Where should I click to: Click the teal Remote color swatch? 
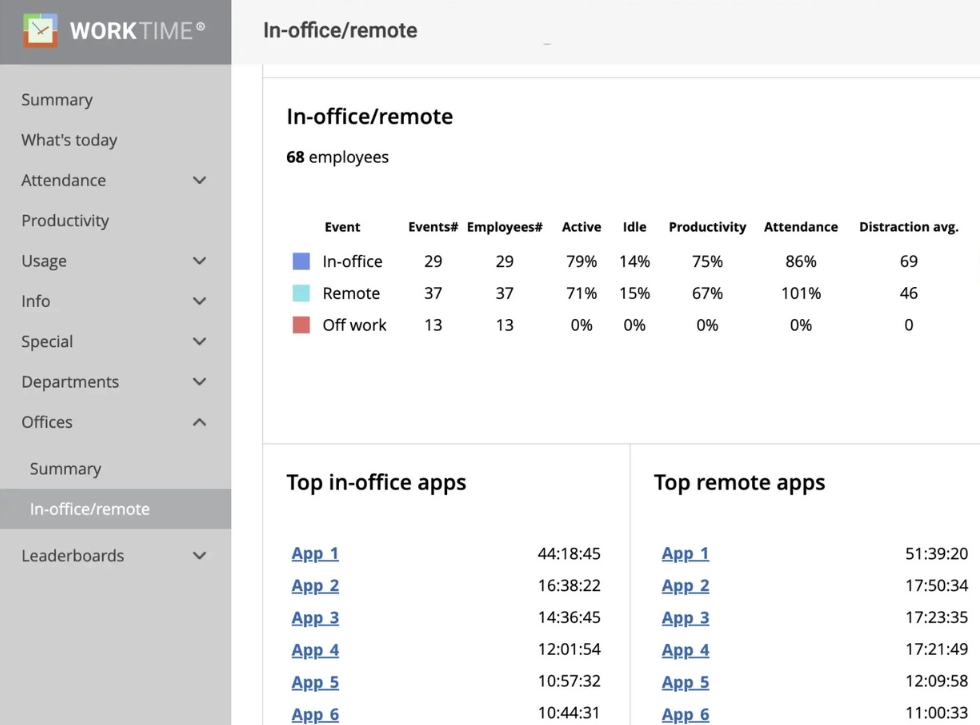pyautogui.click(x=301, y=293)
